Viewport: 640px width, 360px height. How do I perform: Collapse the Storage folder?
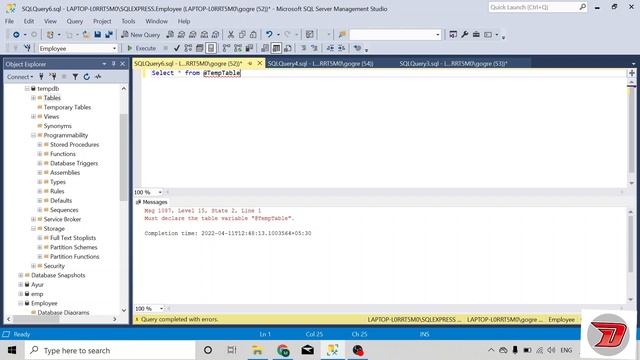click(x=33, y=229)
